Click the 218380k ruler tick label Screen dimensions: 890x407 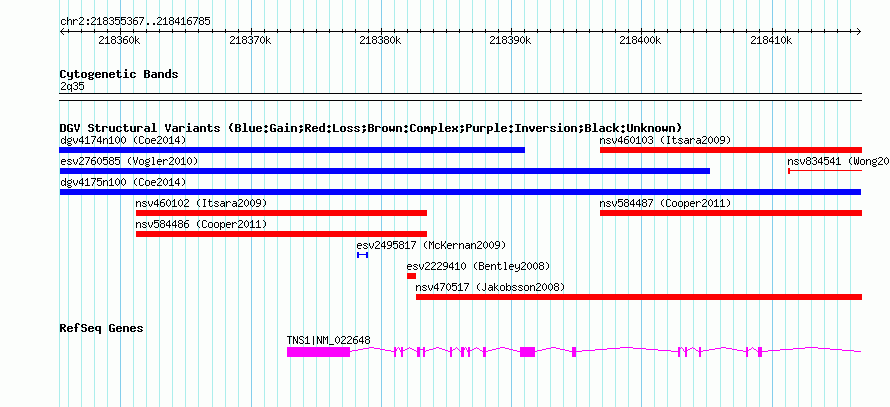[381, 40]
